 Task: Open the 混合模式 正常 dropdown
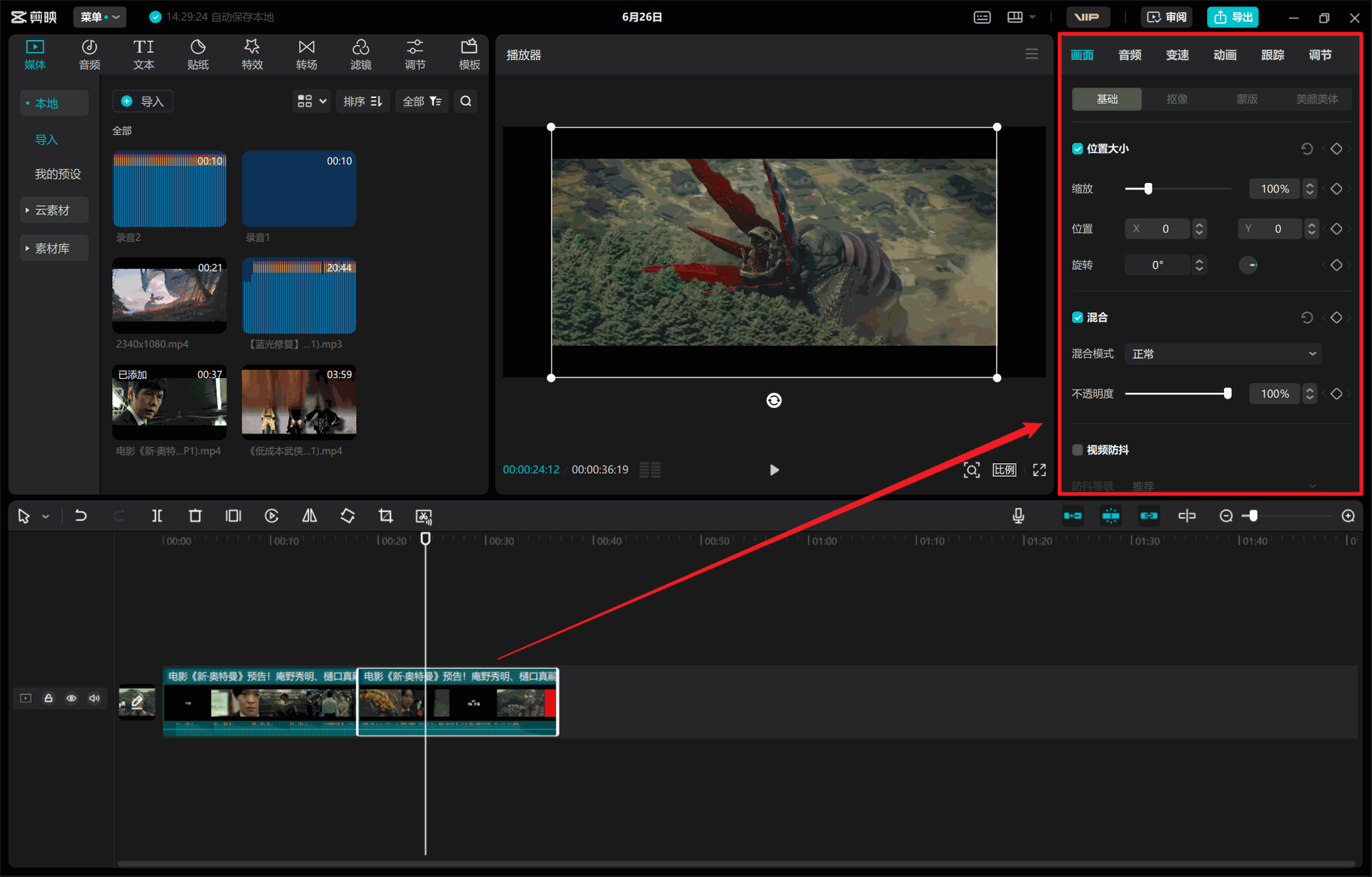(1223, 354)
